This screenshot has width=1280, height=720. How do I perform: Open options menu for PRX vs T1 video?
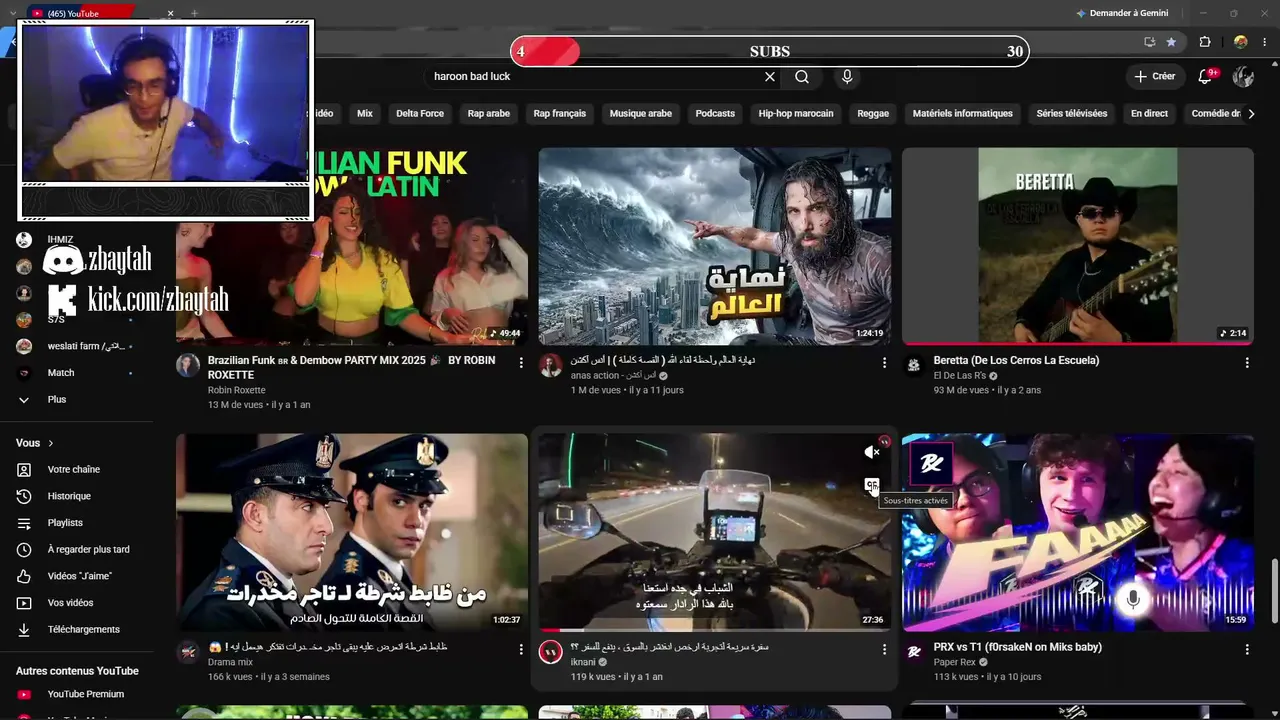(1247, 649)
